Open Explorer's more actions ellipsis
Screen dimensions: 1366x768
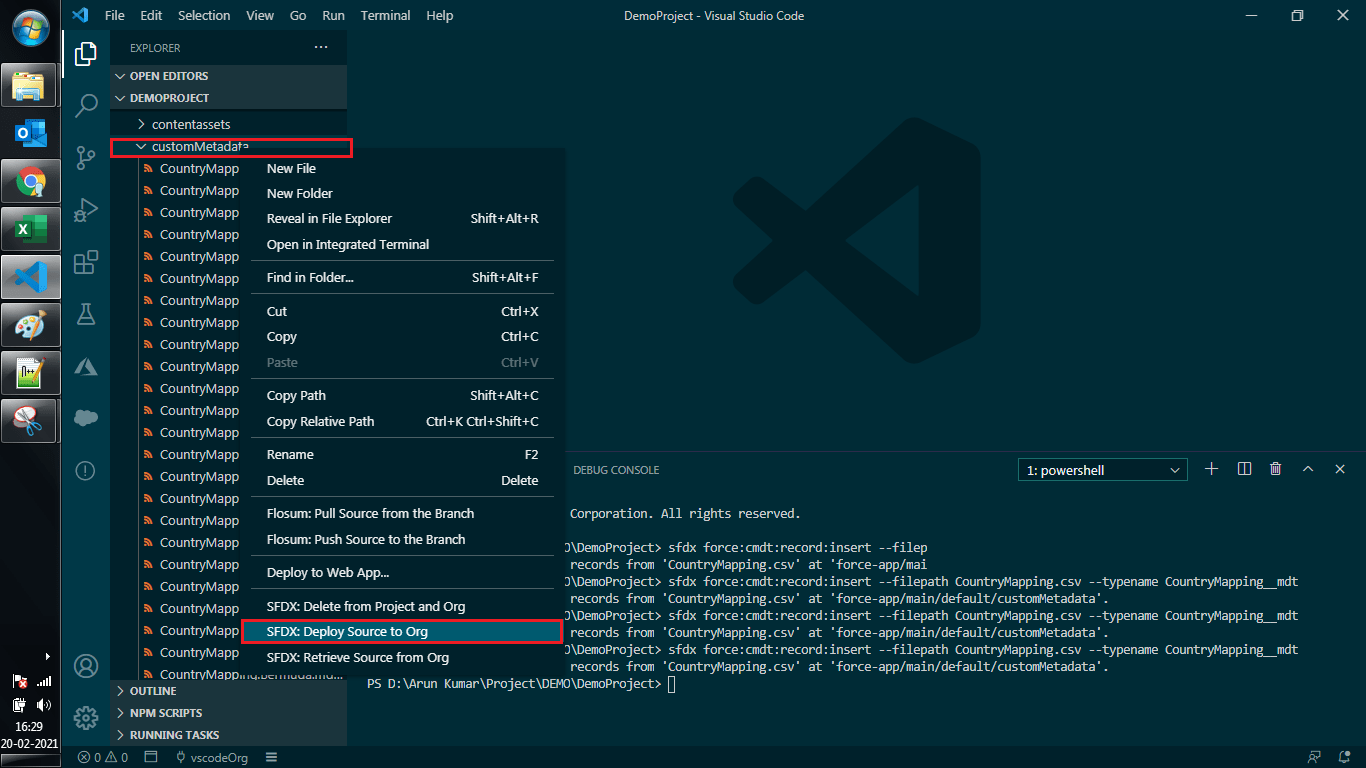coord(320,47)
